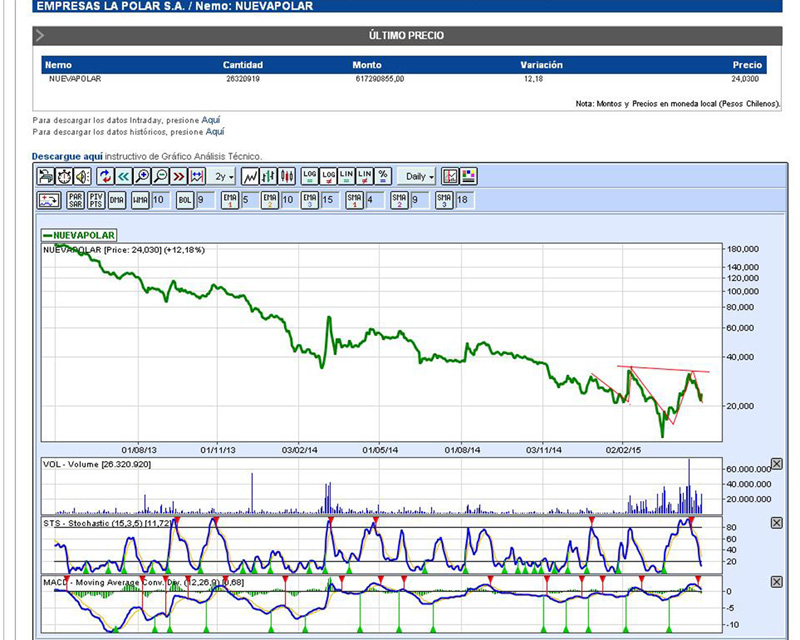Refresh the chart with the reload arrows

[x=105, y=177]
